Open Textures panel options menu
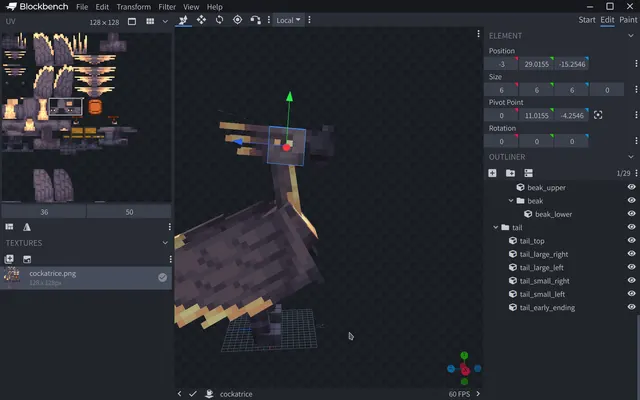The width and height of the screenshot is (640, 400). coord(170,259)
